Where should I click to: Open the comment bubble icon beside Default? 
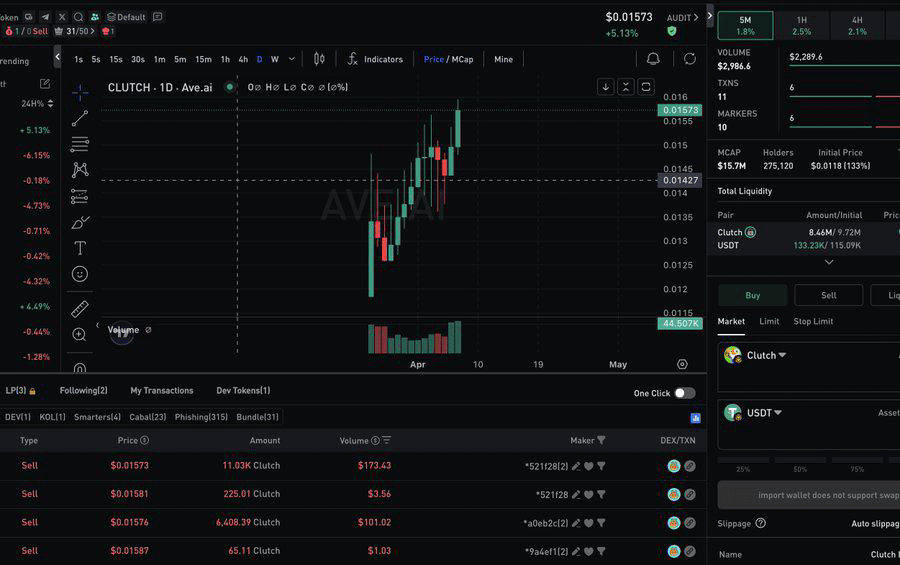pos(157,17)
